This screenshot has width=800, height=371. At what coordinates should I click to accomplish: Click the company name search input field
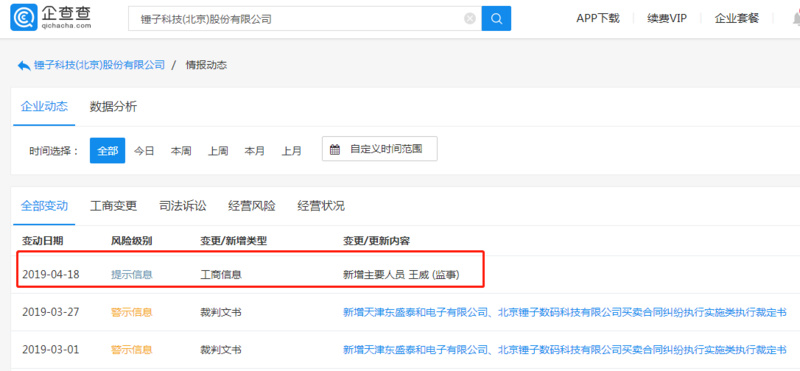pos(305,18)
